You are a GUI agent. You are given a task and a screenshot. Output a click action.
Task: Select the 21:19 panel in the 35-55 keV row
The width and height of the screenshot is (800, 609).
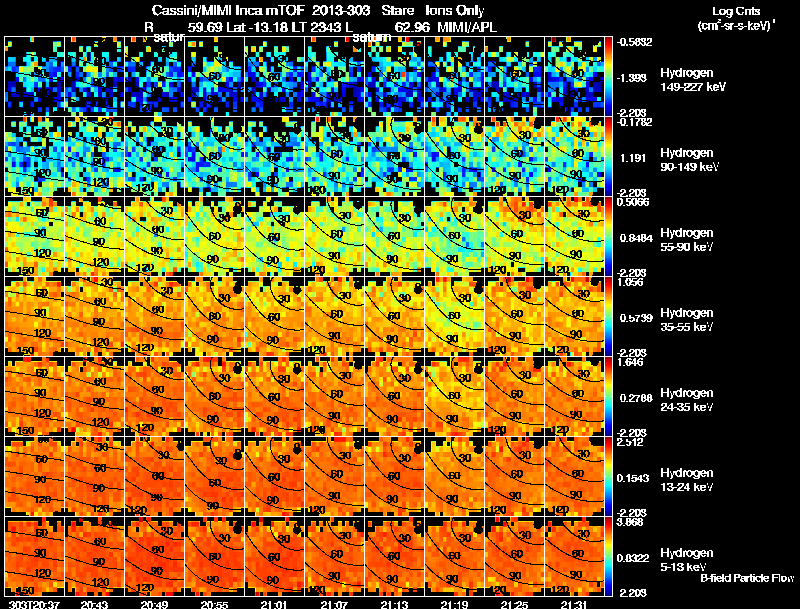[455, 317]
